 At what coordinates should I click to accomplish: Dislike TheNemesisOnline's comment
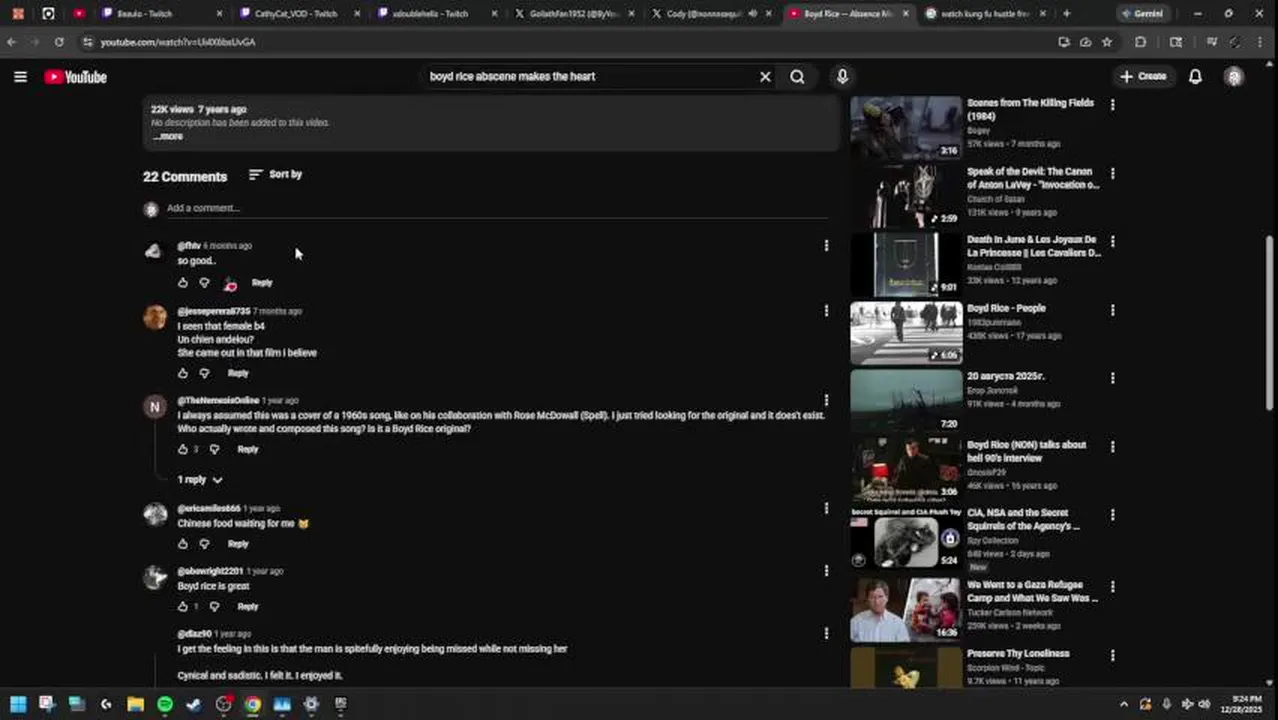[214, 450]
